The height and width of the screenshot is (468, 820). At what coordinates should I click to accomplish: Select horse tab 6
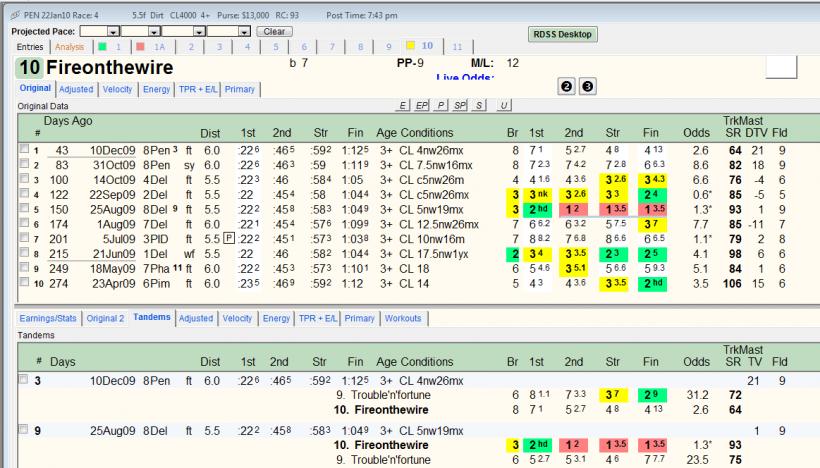[304, 47]
